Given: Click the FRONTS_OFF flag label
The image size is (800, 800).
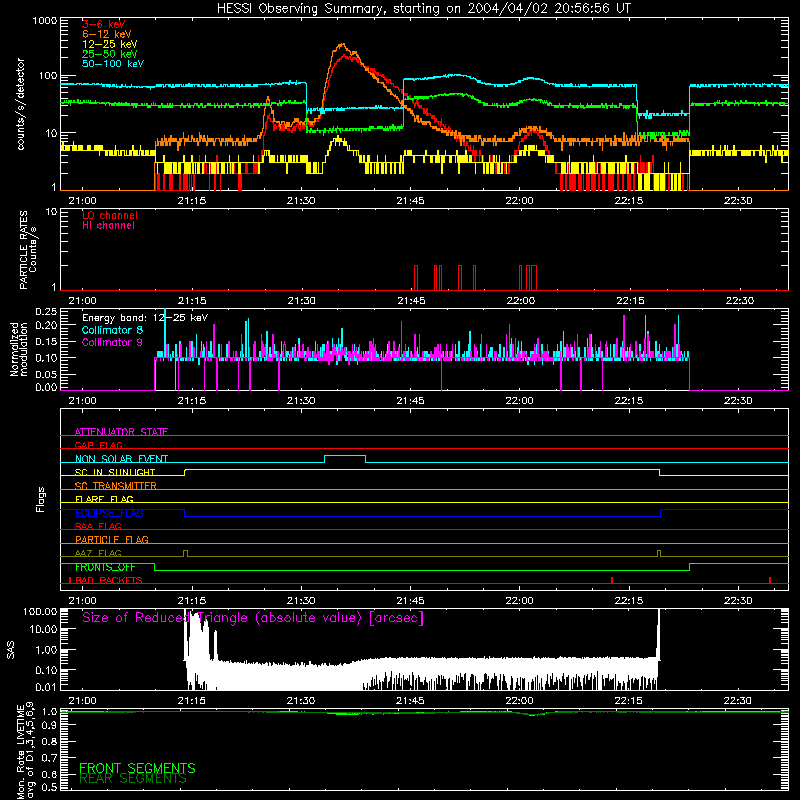Looking at the screenshot, I should [x=105, y=567].
